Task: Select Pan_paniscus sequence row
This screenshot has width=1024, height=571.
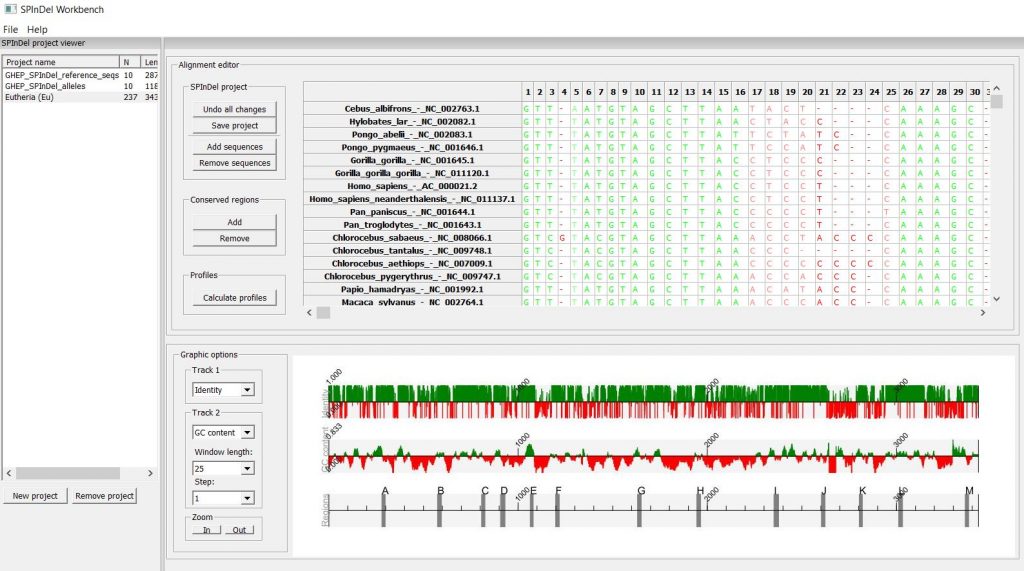Action: pos(412,212)
